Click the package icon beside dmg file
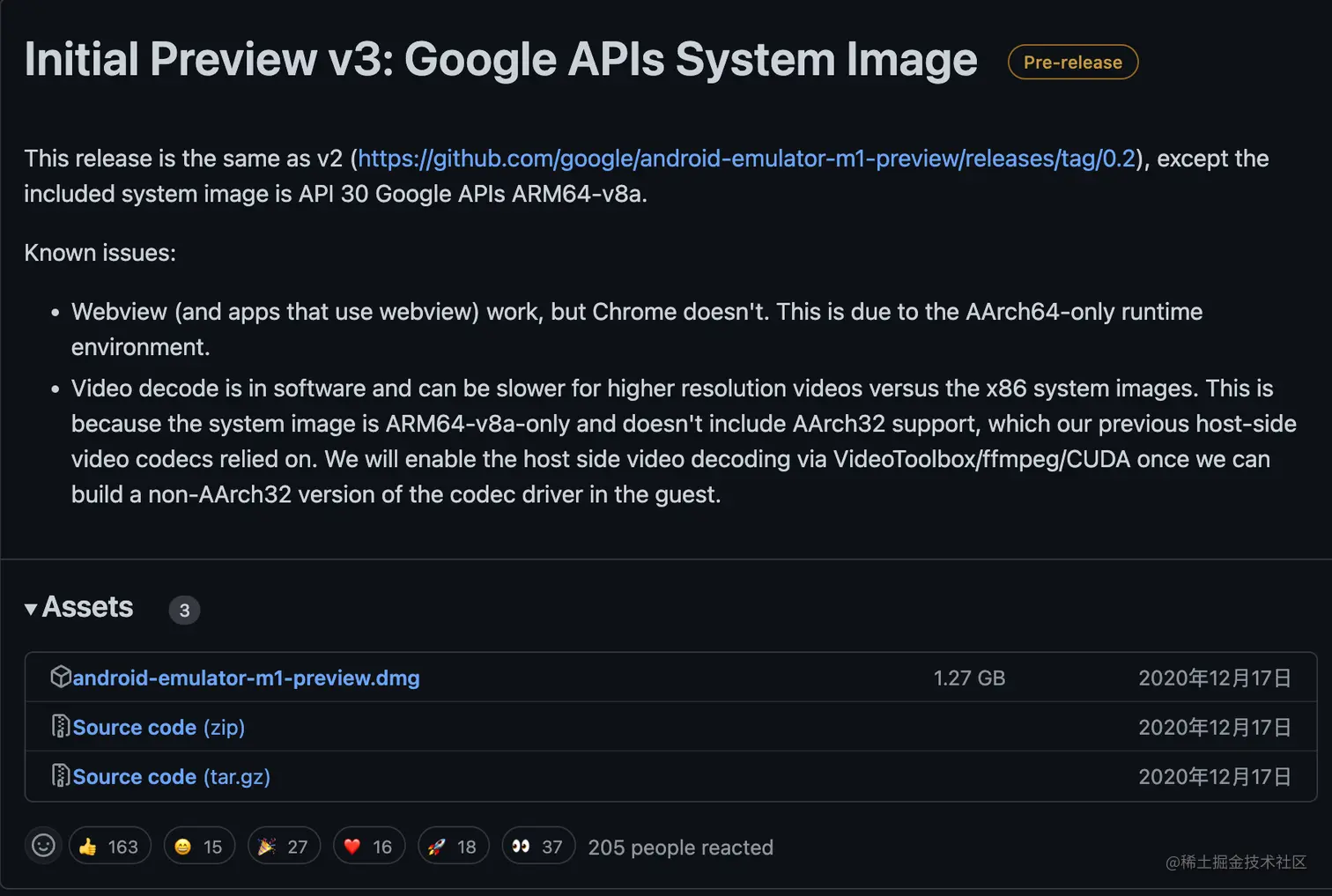This screenshot has width=1332, height=896. [x=61, y=677]
